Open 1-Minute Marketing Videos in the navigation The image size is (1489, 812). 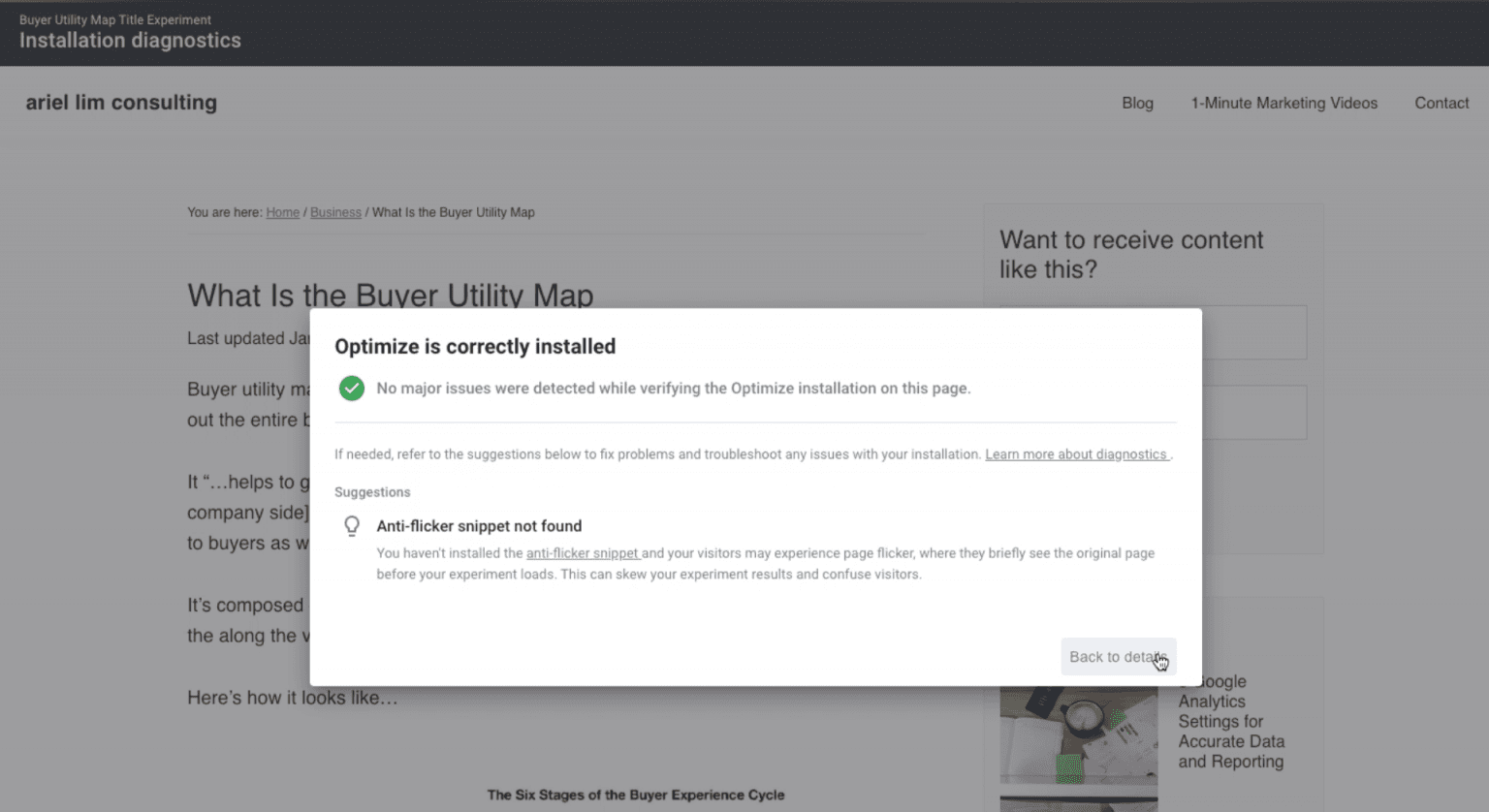1283,103
